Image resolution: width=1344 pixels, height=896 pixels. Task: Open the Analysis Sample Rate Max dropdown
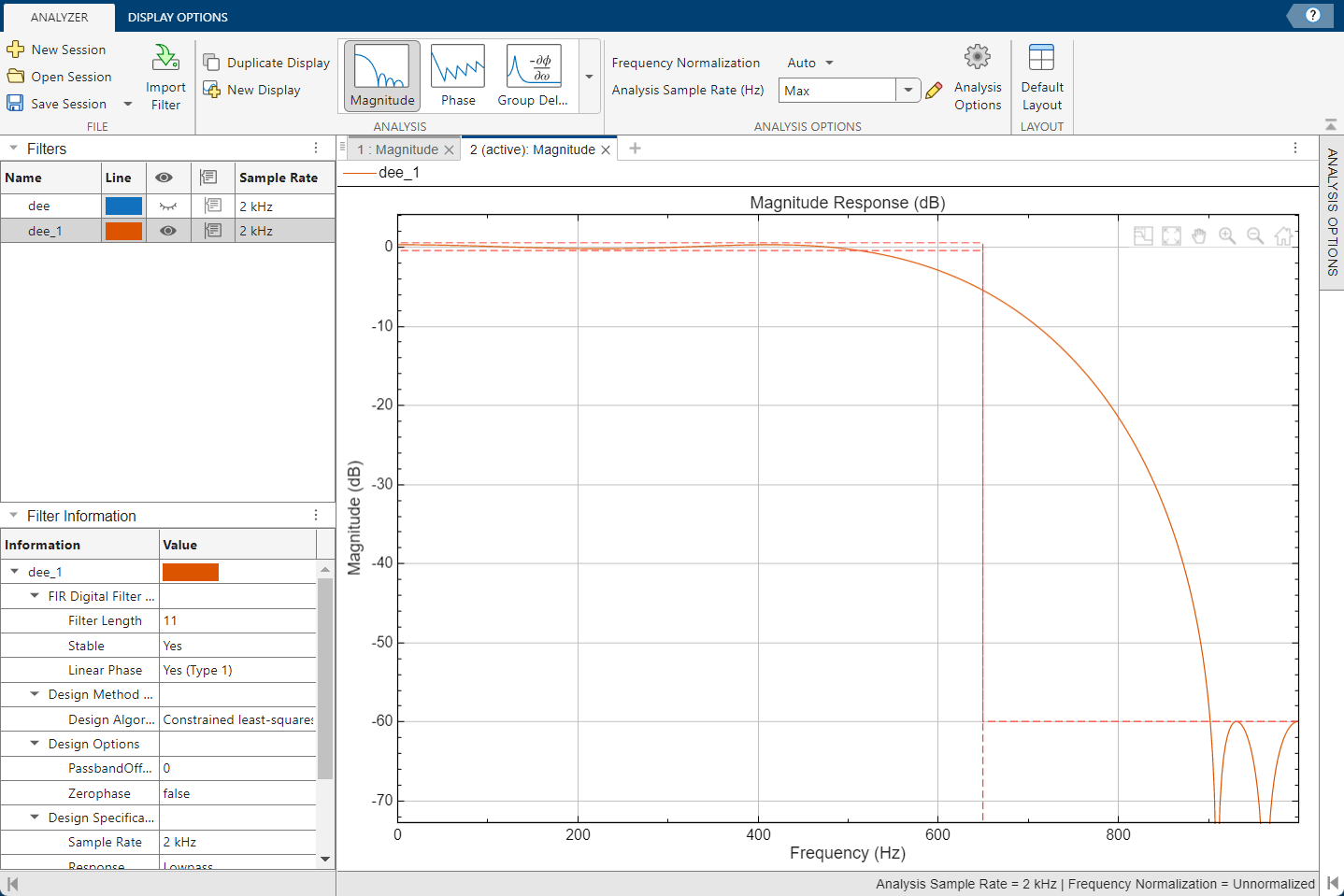click(906, 90)
